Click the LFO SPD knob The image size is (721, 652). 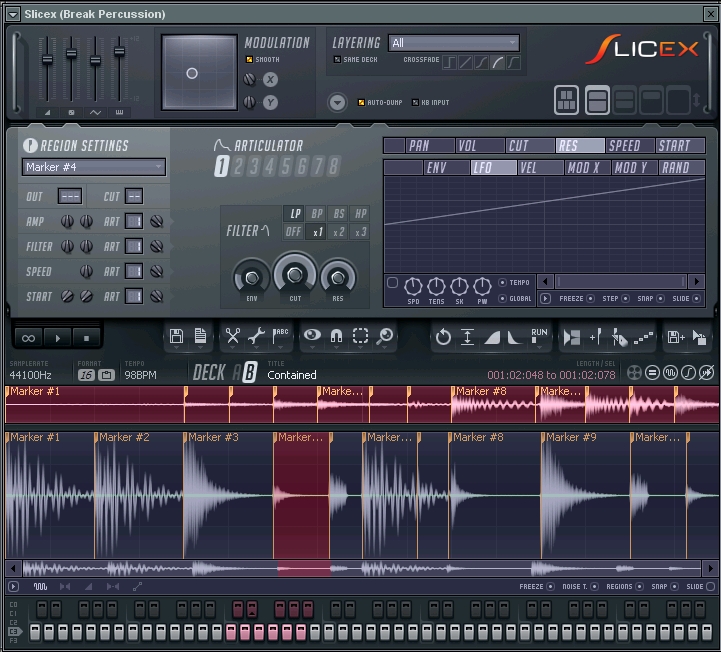[413, 286]
